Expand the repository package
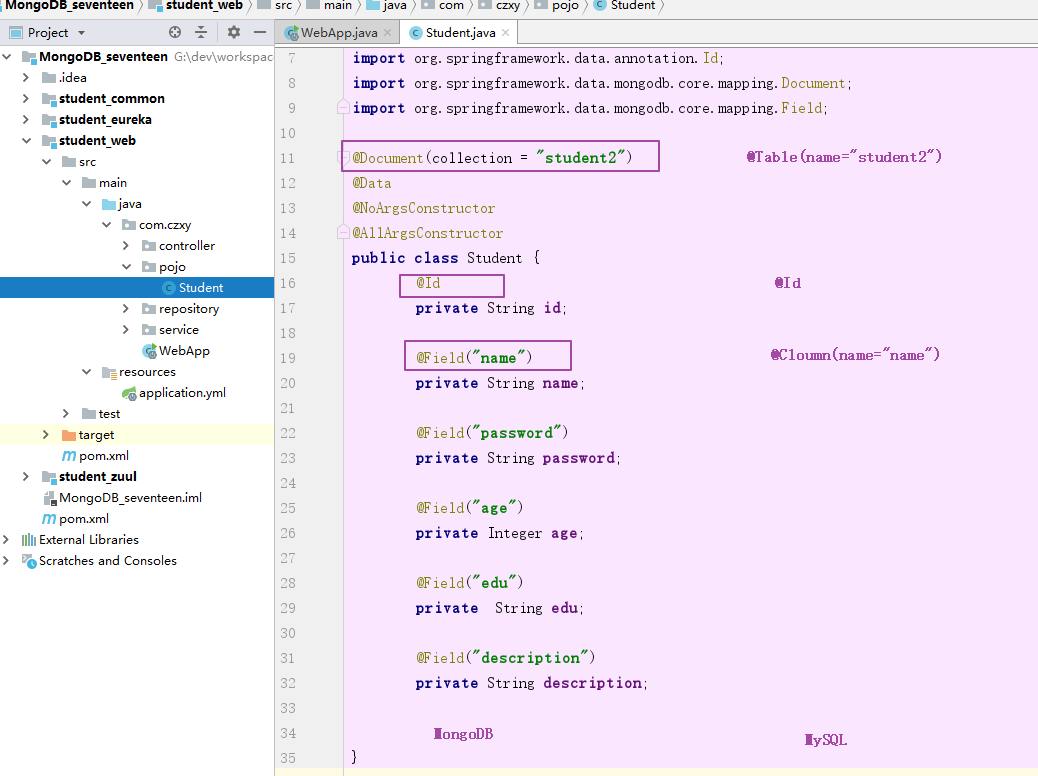This screenshot has height=776, width=1038. click(x=125, y=309)
